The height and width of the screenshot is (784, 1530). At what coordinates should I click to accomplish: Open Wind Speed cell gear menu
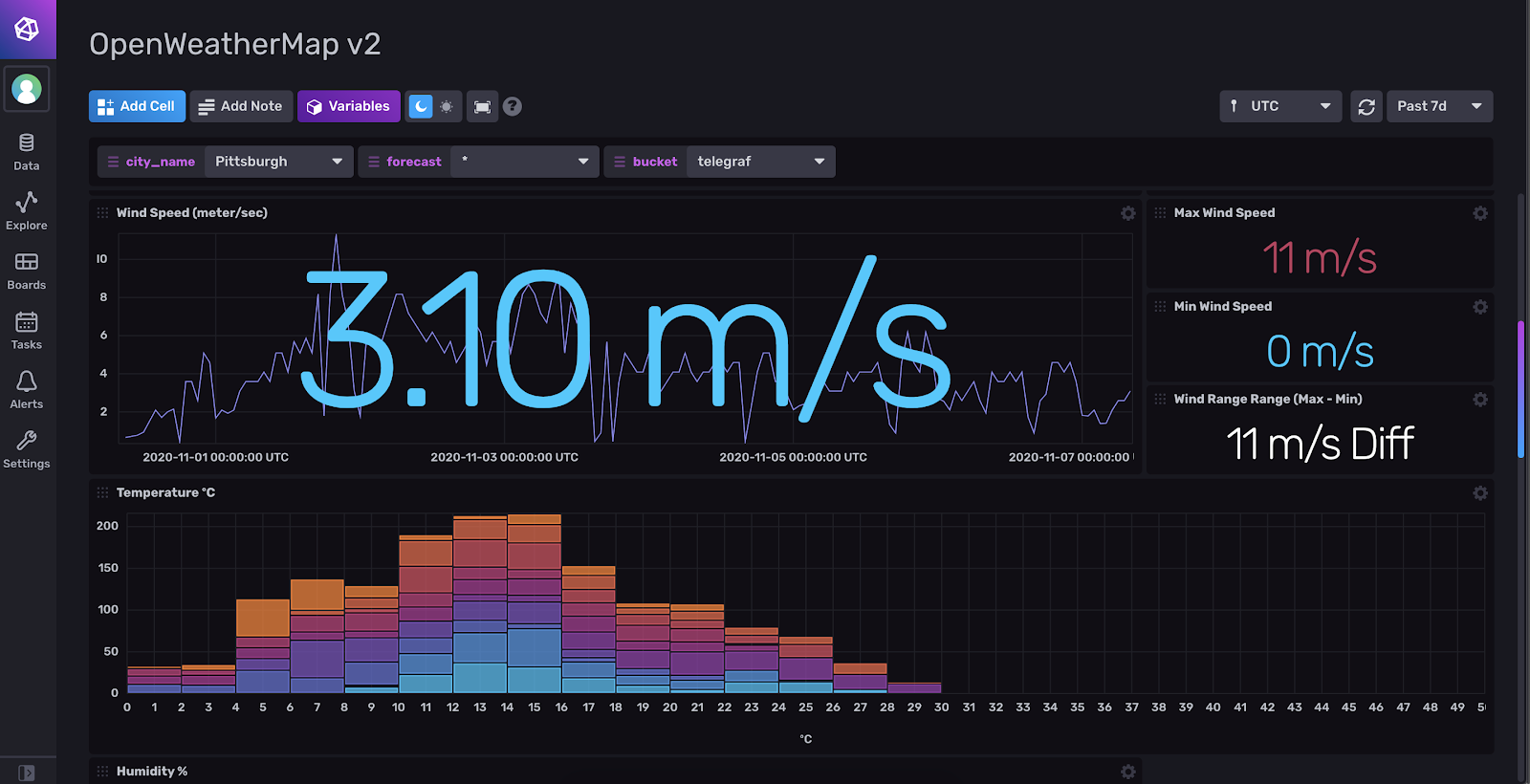click(1128, 213)
